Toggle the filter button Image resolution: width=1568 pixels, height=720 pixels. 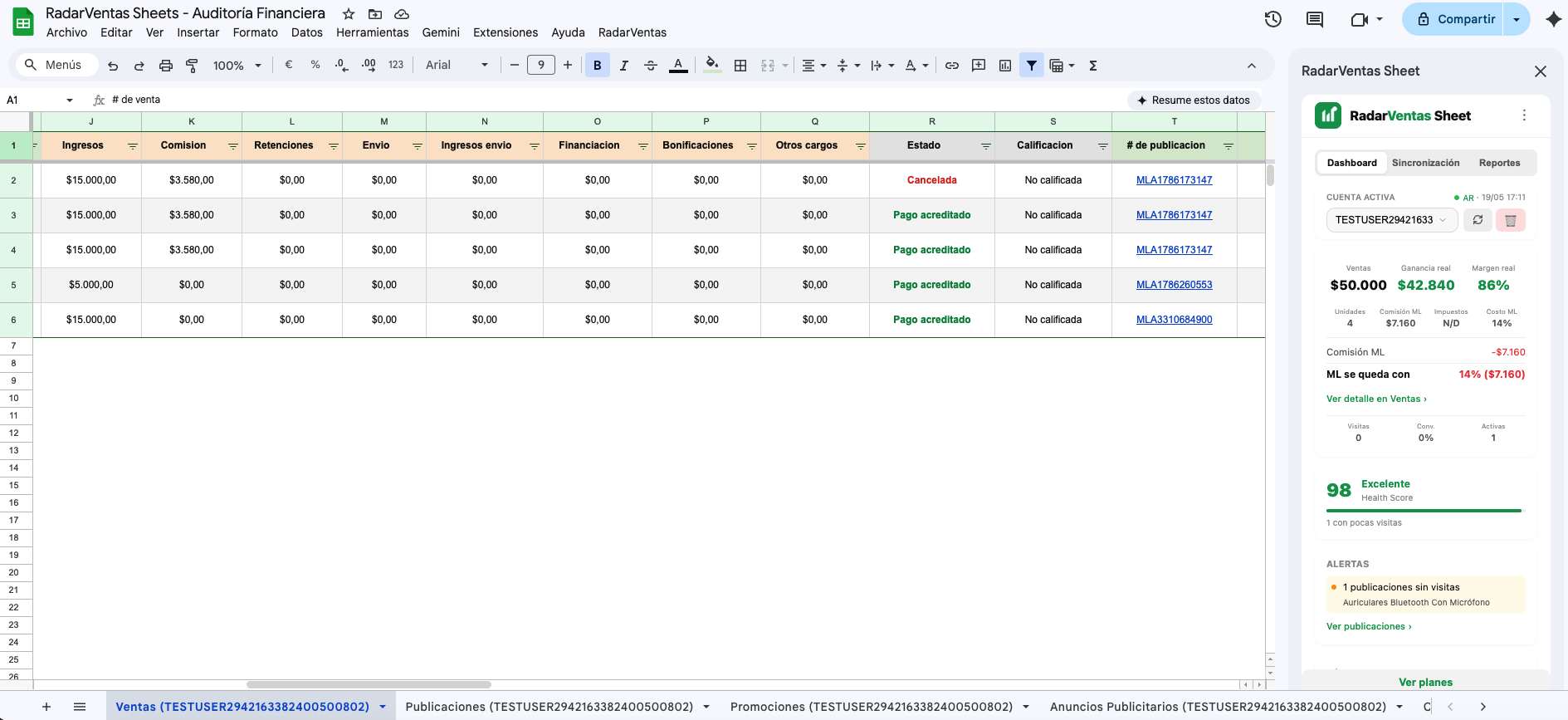[1032, 65]
